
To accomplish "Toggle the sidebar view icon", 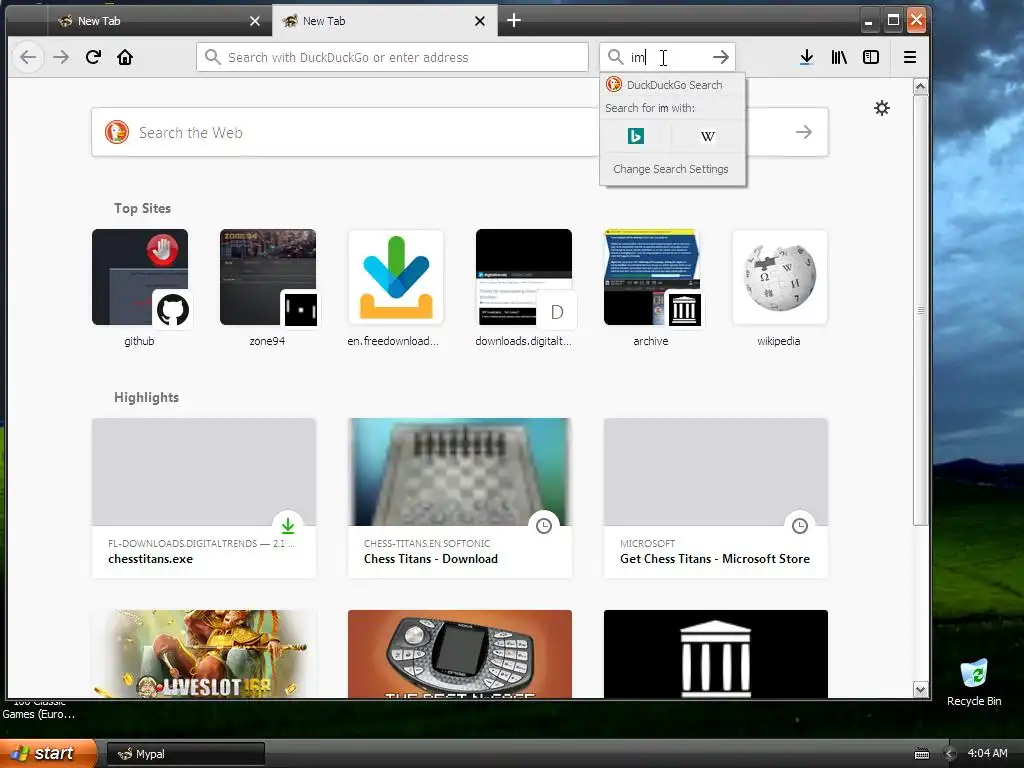I will [x=871, y=57].
